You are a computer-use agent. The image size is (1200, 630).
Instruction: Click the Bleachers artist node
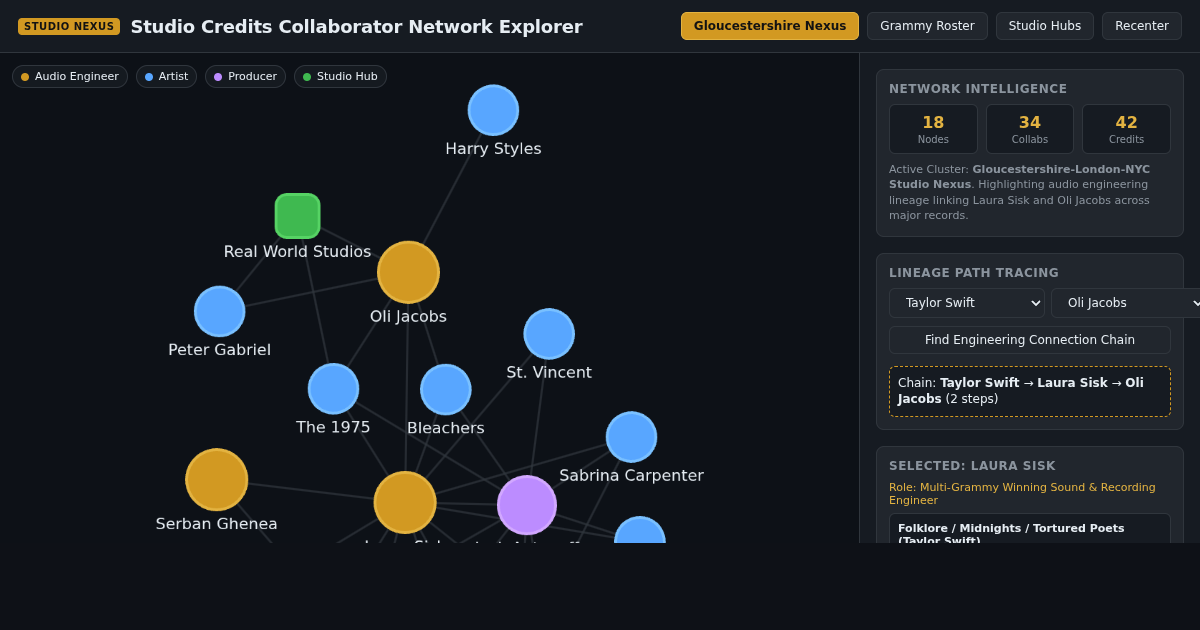coord(446,390)
